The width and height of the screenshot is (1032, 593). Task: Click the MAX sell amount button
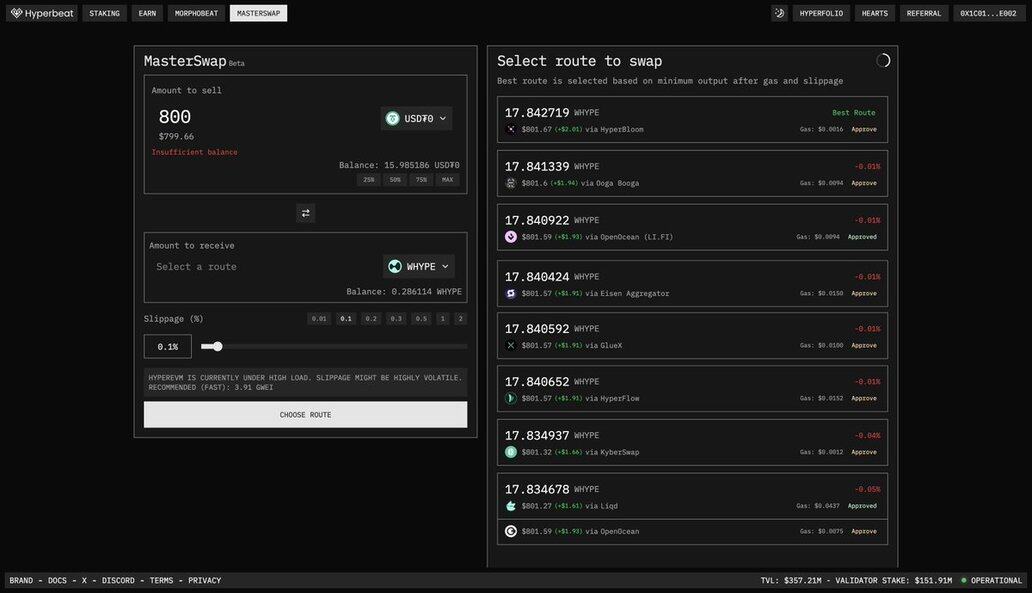click(x=448, y=180)
